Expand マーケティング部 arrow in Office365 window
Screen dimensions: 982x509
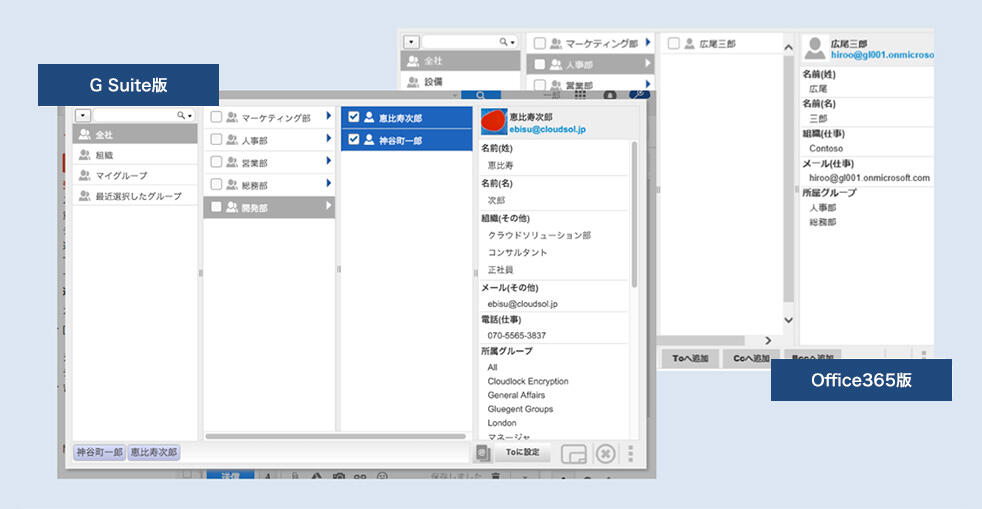click(x=648, y=42)
